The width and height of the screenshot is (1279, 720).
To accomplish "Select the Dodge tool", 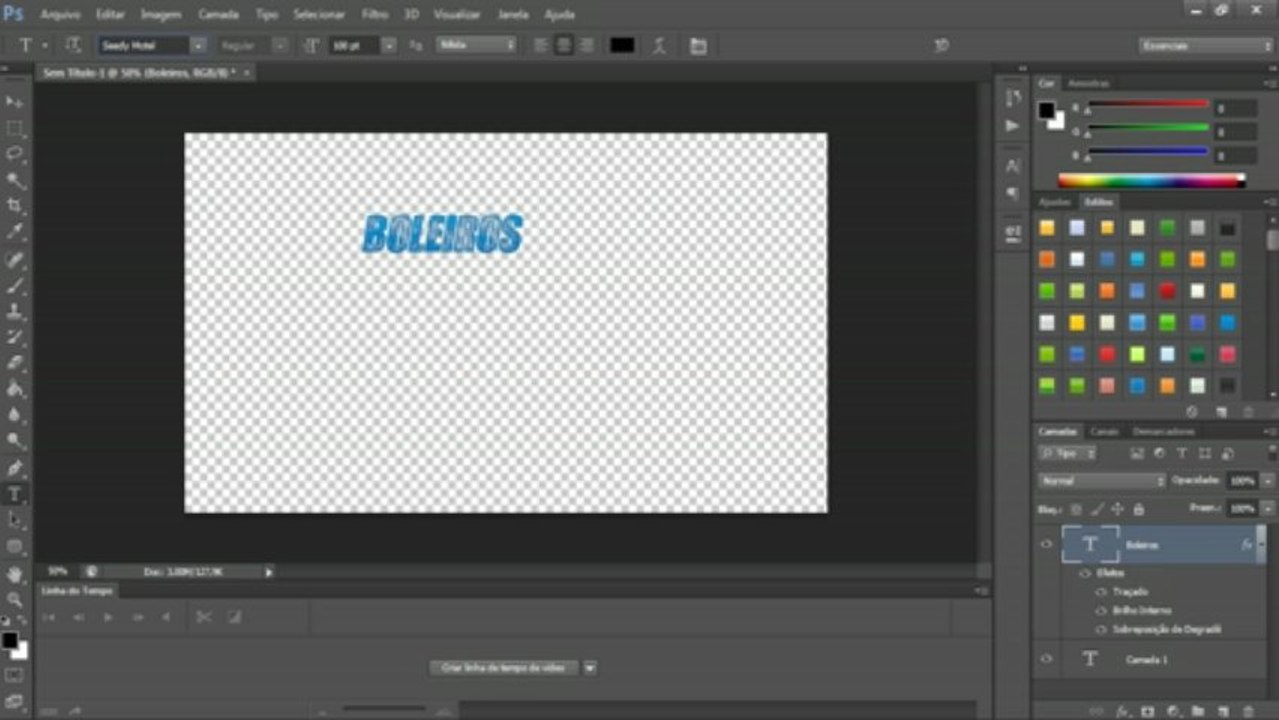I will point(15,441).
